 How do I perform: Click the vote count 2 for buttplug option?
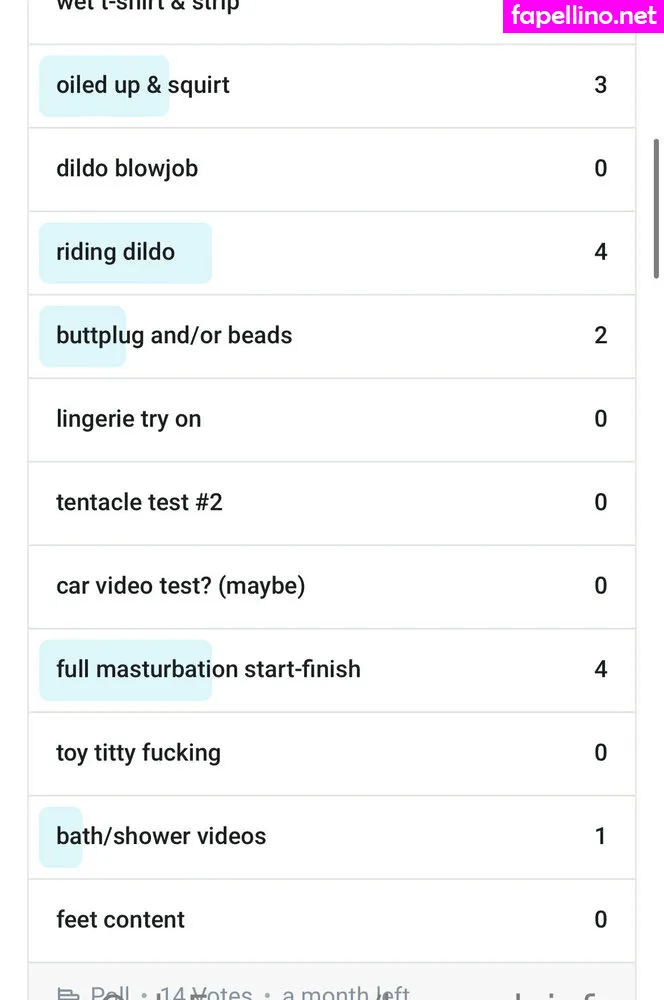[600, 336]
